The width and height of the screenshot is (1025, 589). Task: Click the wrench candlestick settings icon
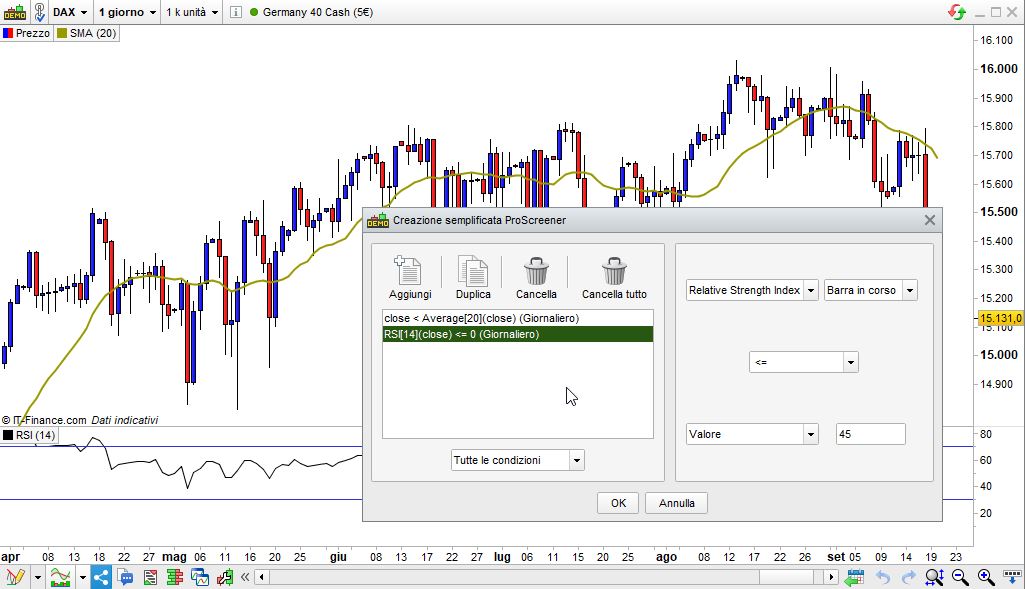pyautogui.click(x=225, y=577)
